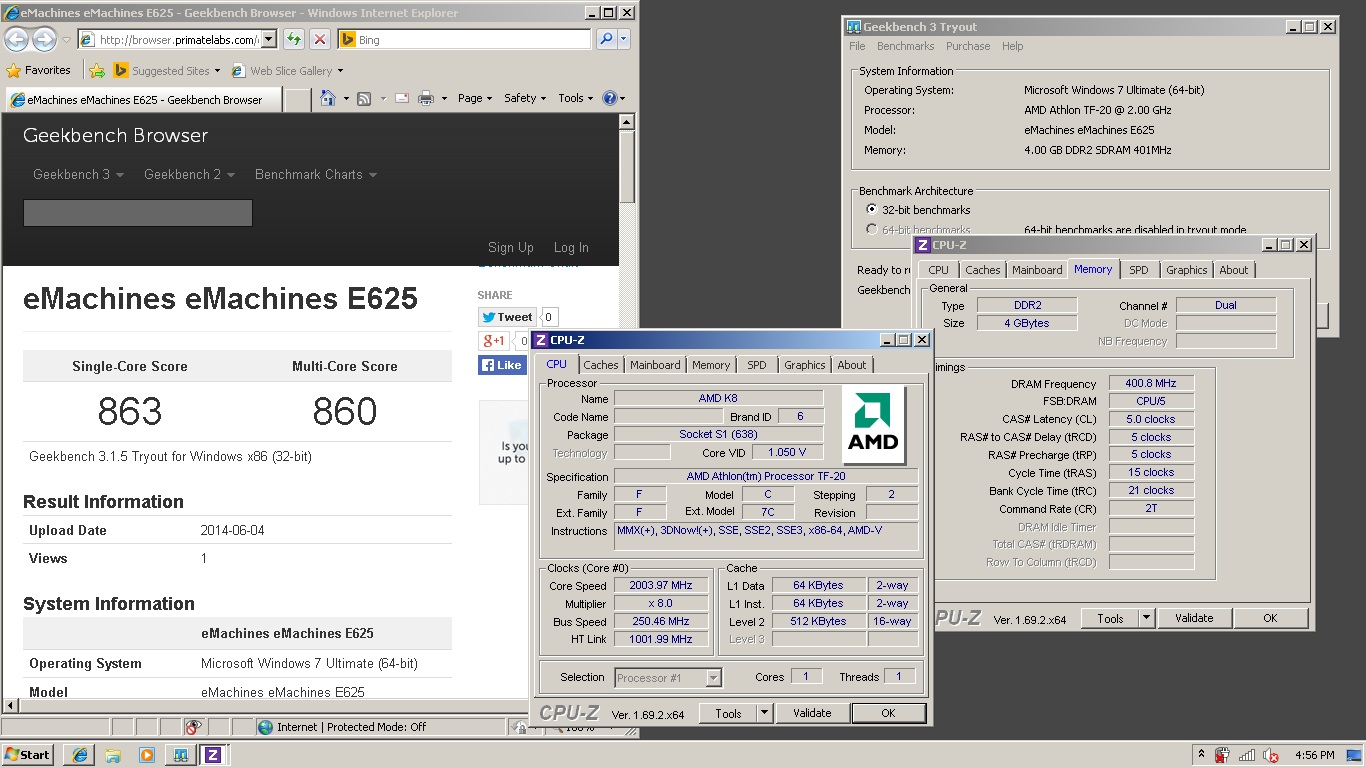Switch to Caches tab in front CPU-Z
This screenshot has height=768, width=1366.
click(x=600, y=365)
